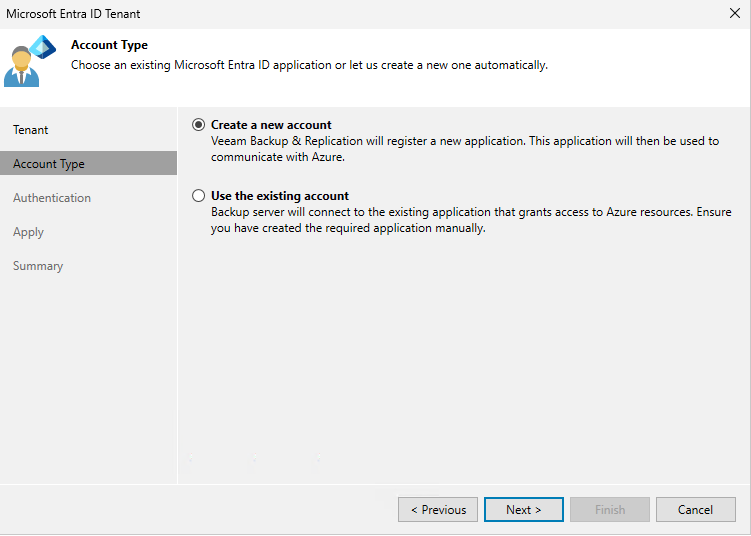
Task: Click the greyed-out Finish button
Action: [610, 510]
